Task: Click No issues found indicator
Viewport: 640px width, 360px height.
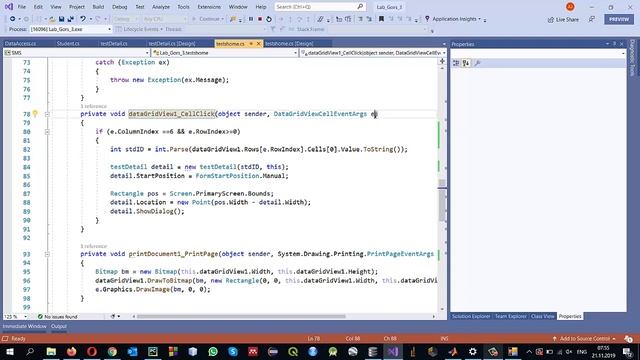Action: tap(58, 316)
